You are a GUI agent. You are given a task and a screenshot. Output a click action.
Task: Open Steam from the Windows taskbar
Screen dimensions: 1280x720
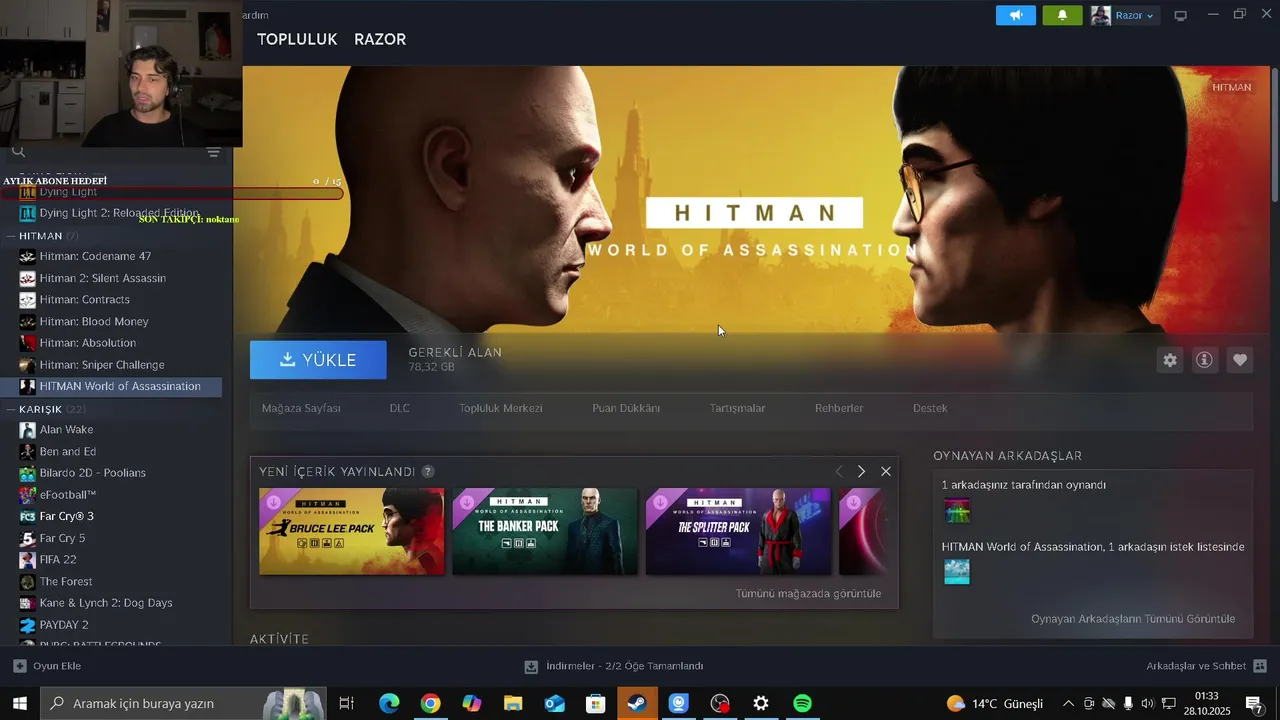pos(637,703)
